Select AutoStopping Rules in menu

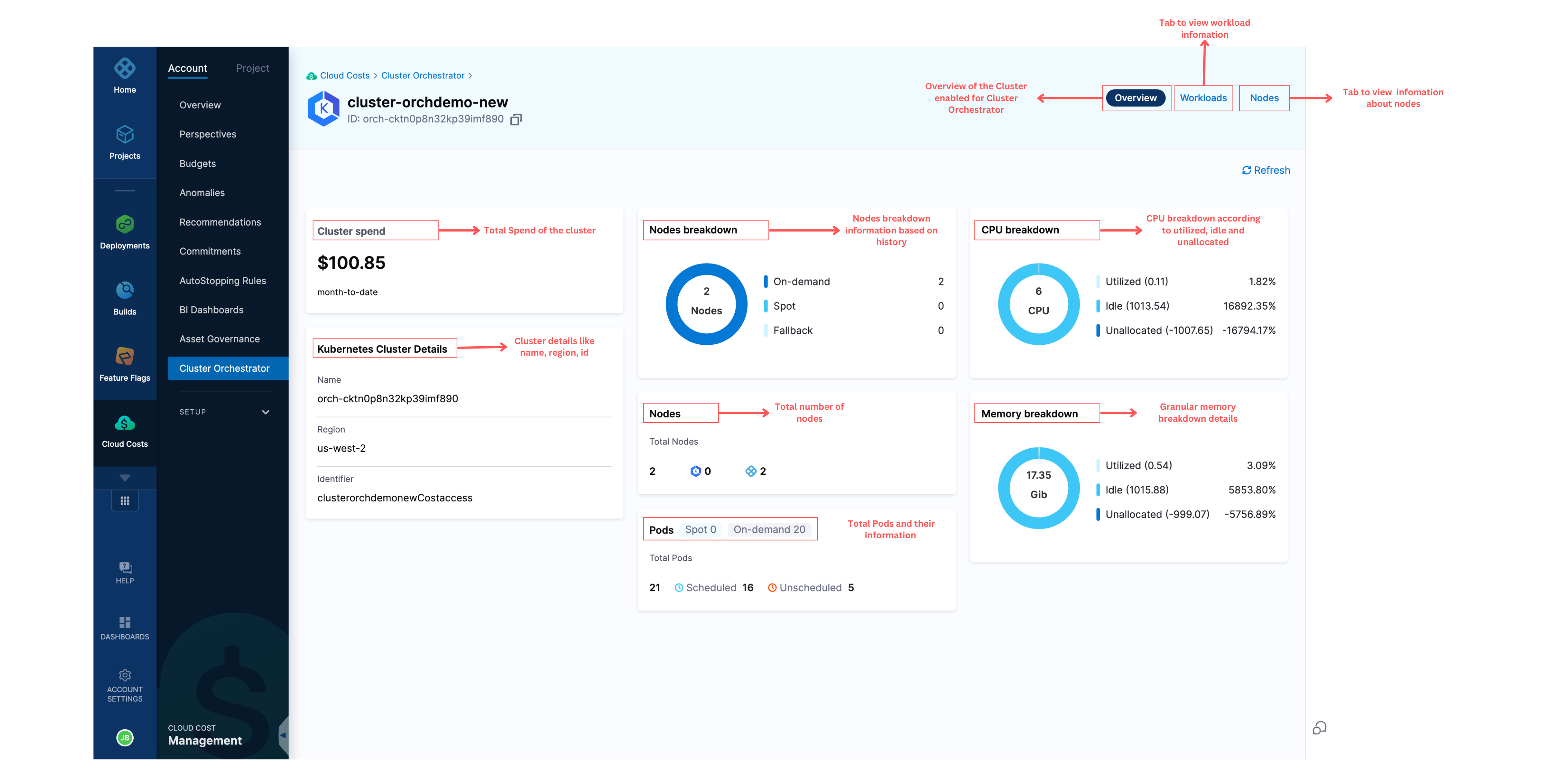(222, 281)
